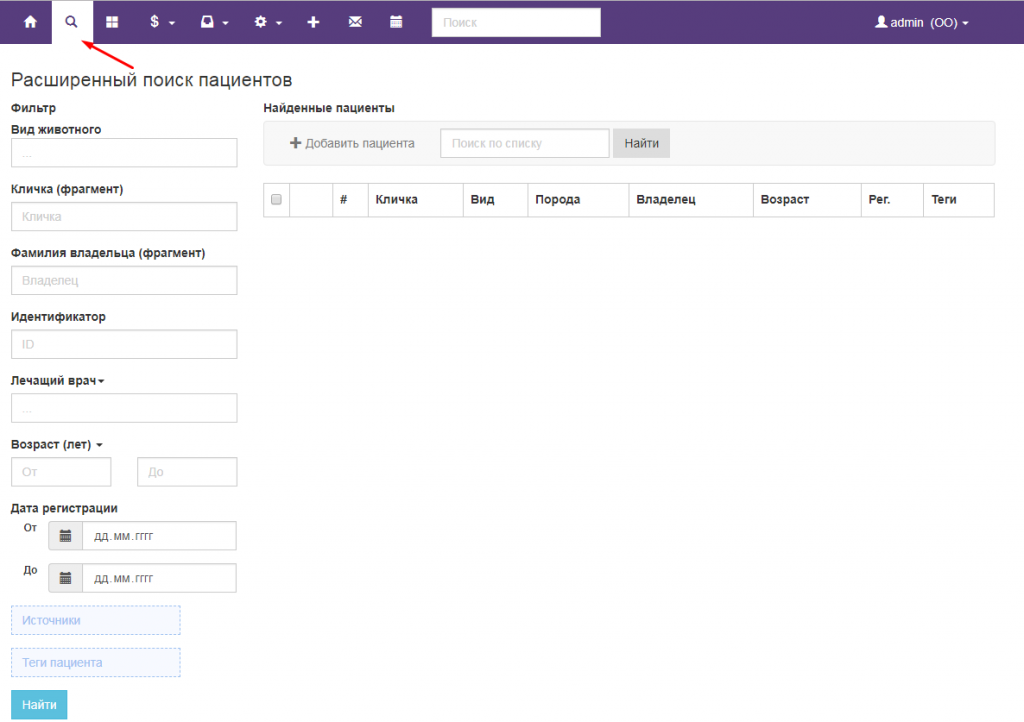
Task: Click registration До date input
Action: [159, 578]
